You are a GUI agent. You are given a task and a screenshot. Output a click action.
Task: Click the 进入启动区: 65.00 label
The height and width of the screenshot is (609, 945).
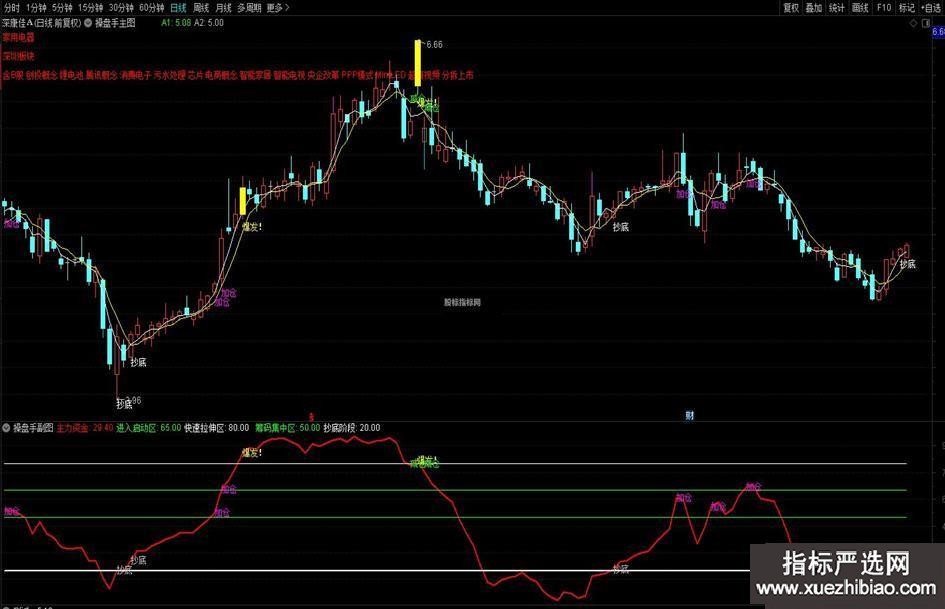pos(149,428)
